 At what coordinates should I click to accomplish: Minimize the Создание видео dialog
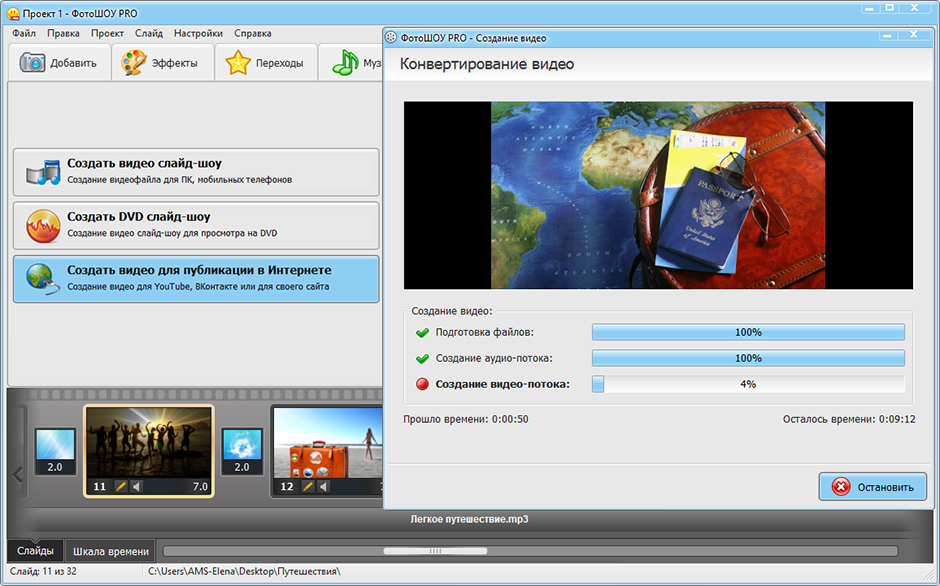[x=887, y=35]
